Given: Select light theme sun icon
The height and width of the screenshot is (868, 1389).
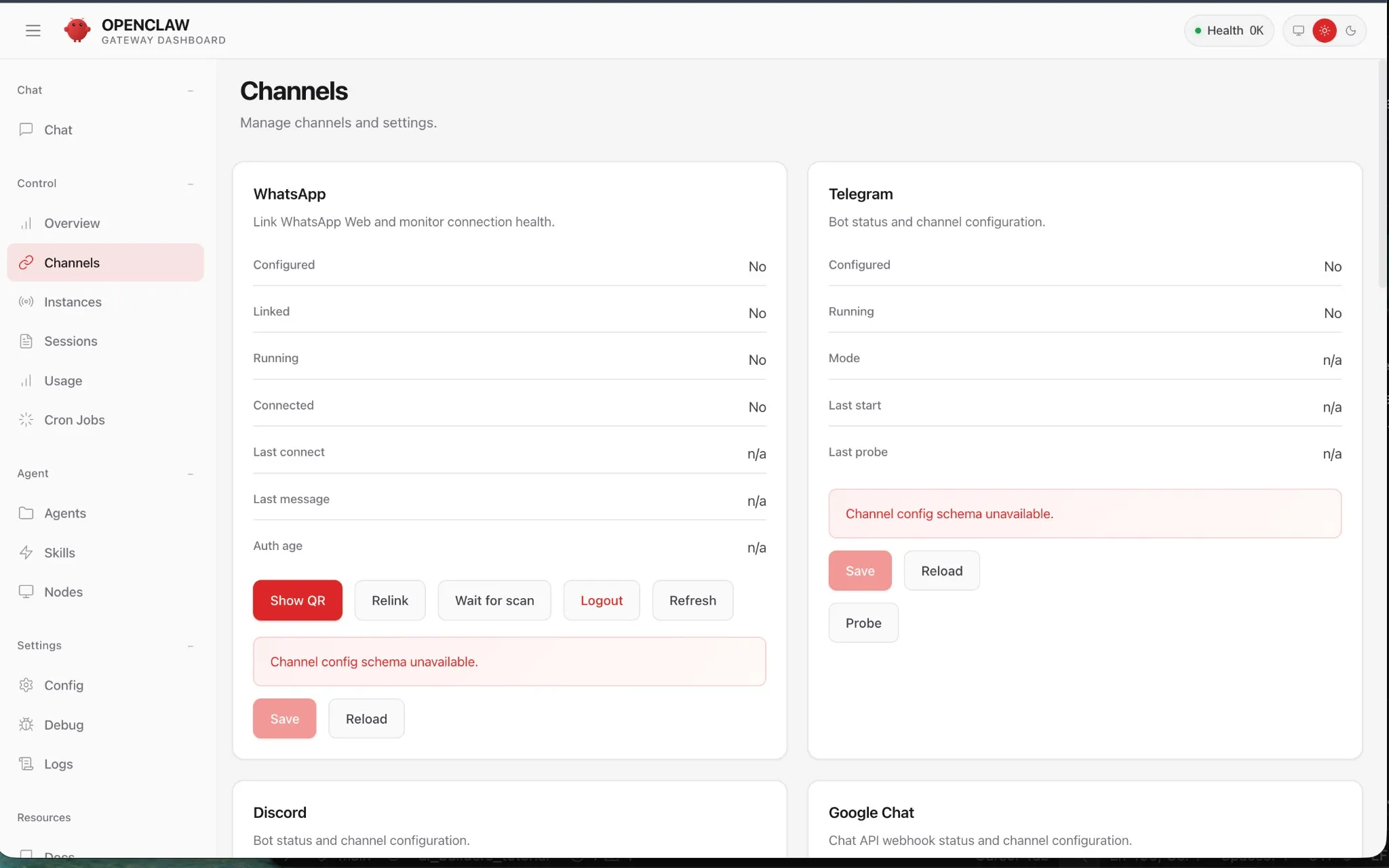Looking at the screenshot, I should [1324, 31].
